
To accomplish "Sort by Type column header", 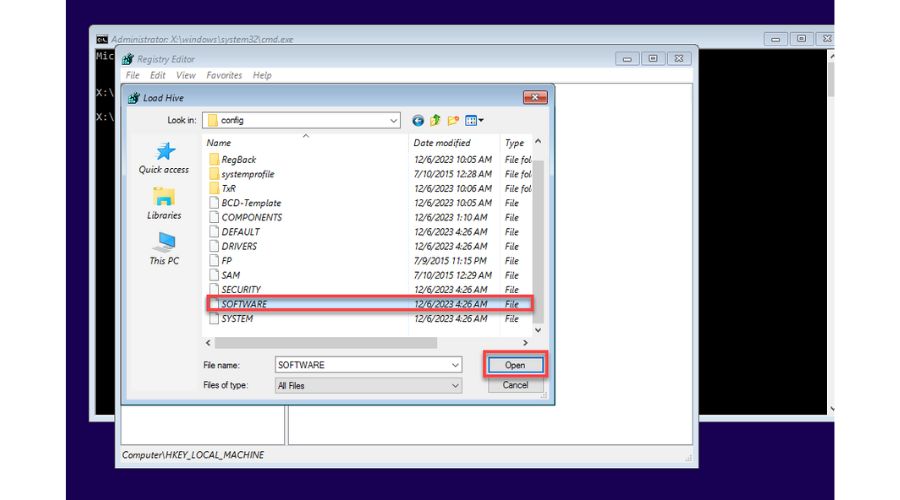I will tap(514, 143).
